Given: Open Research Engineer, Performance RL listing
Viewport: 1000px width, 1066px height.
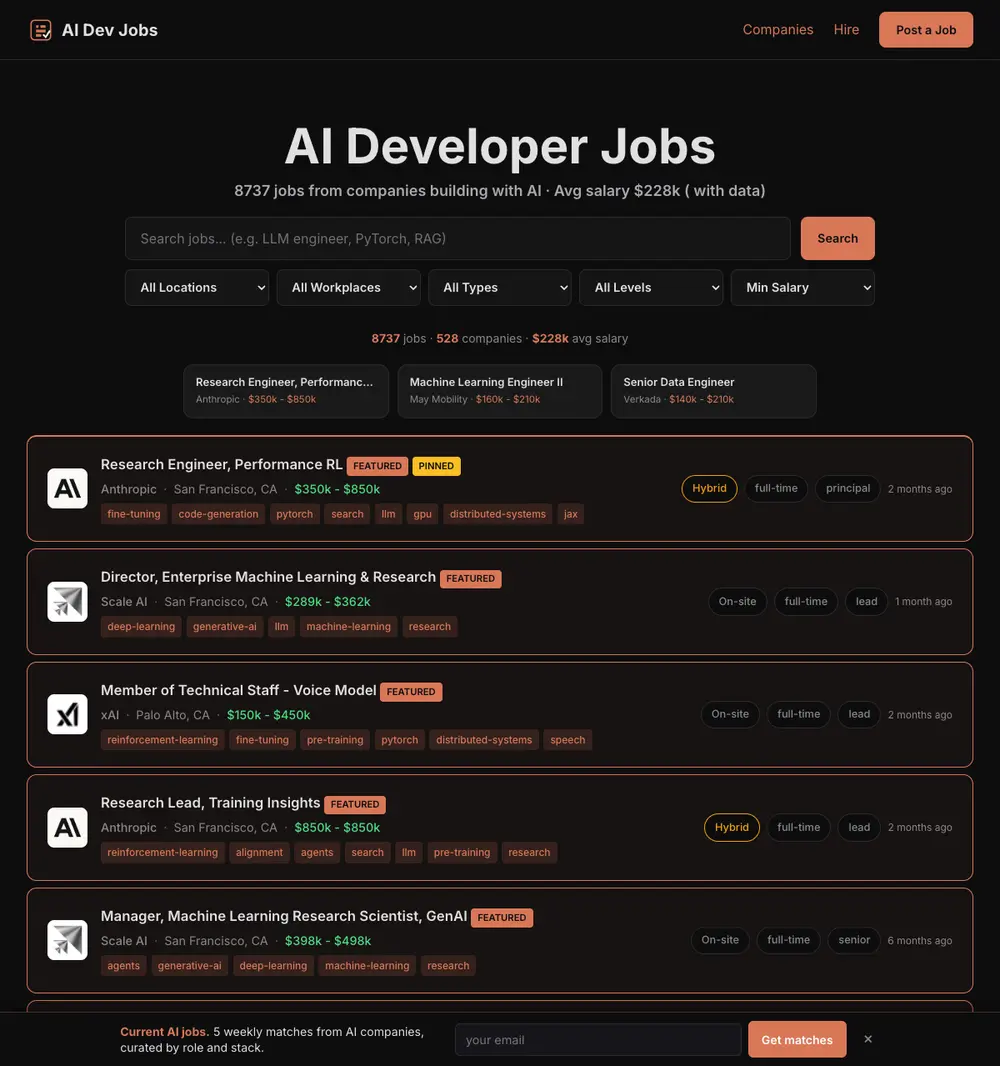Looking at the screenshot, I should (x=222, y=464).
